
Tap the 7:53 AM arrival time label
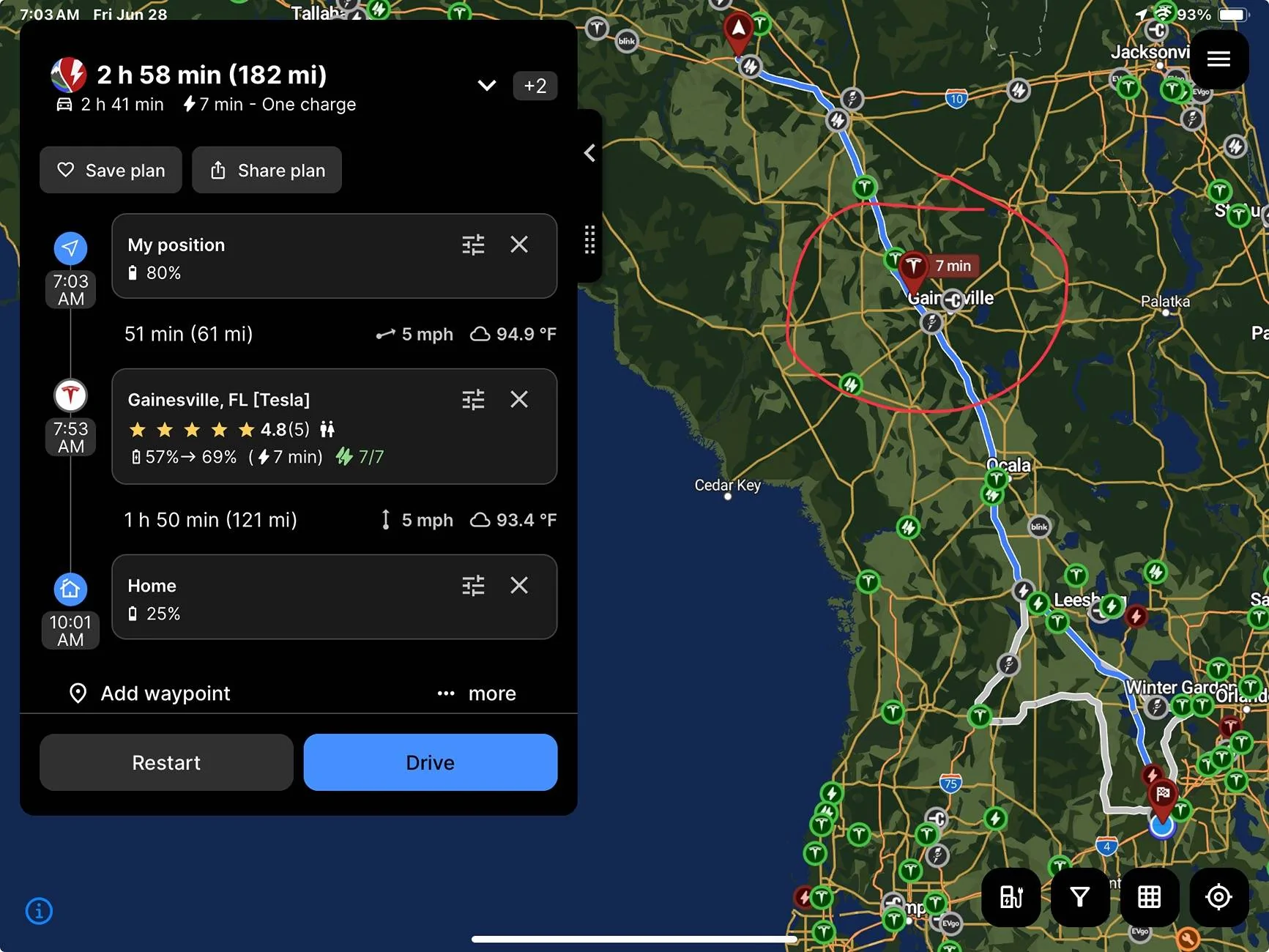71,437
